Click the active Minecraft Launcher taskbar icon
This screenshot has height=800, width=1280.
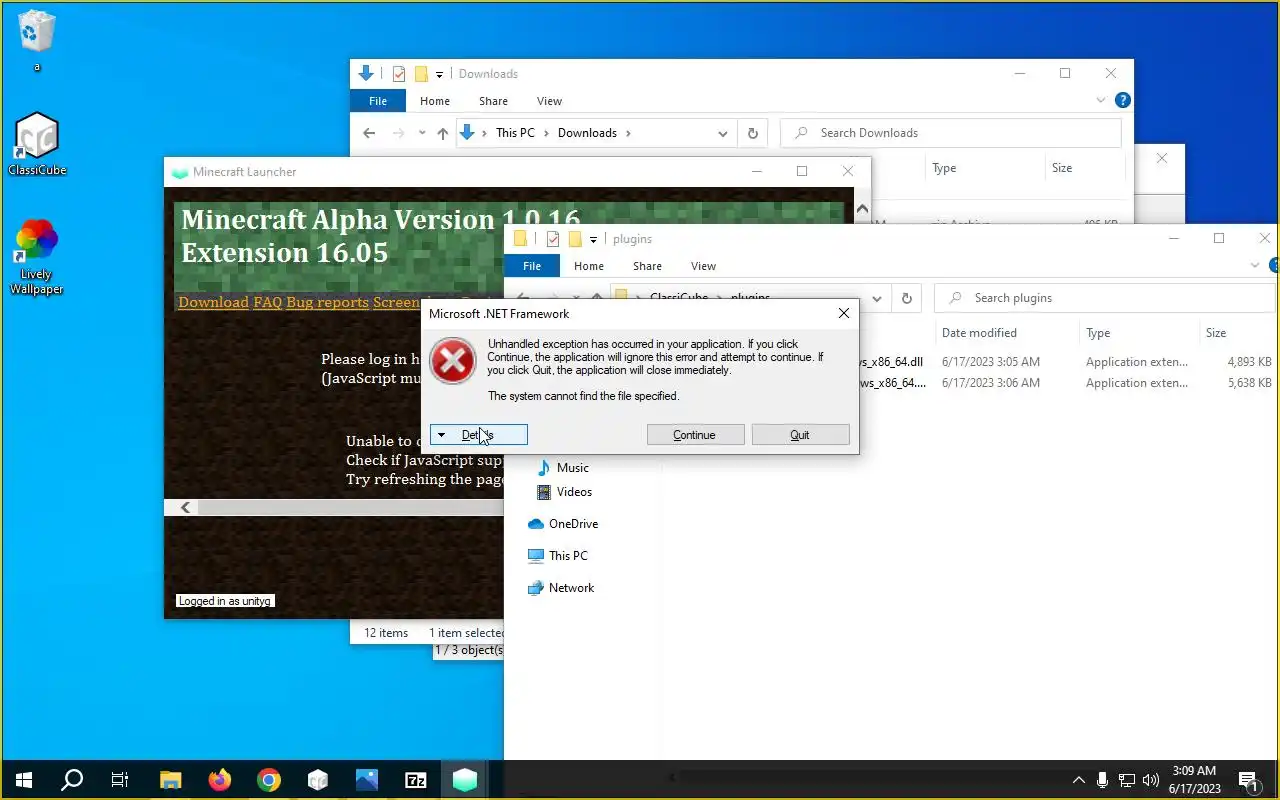tap(465, 780)
